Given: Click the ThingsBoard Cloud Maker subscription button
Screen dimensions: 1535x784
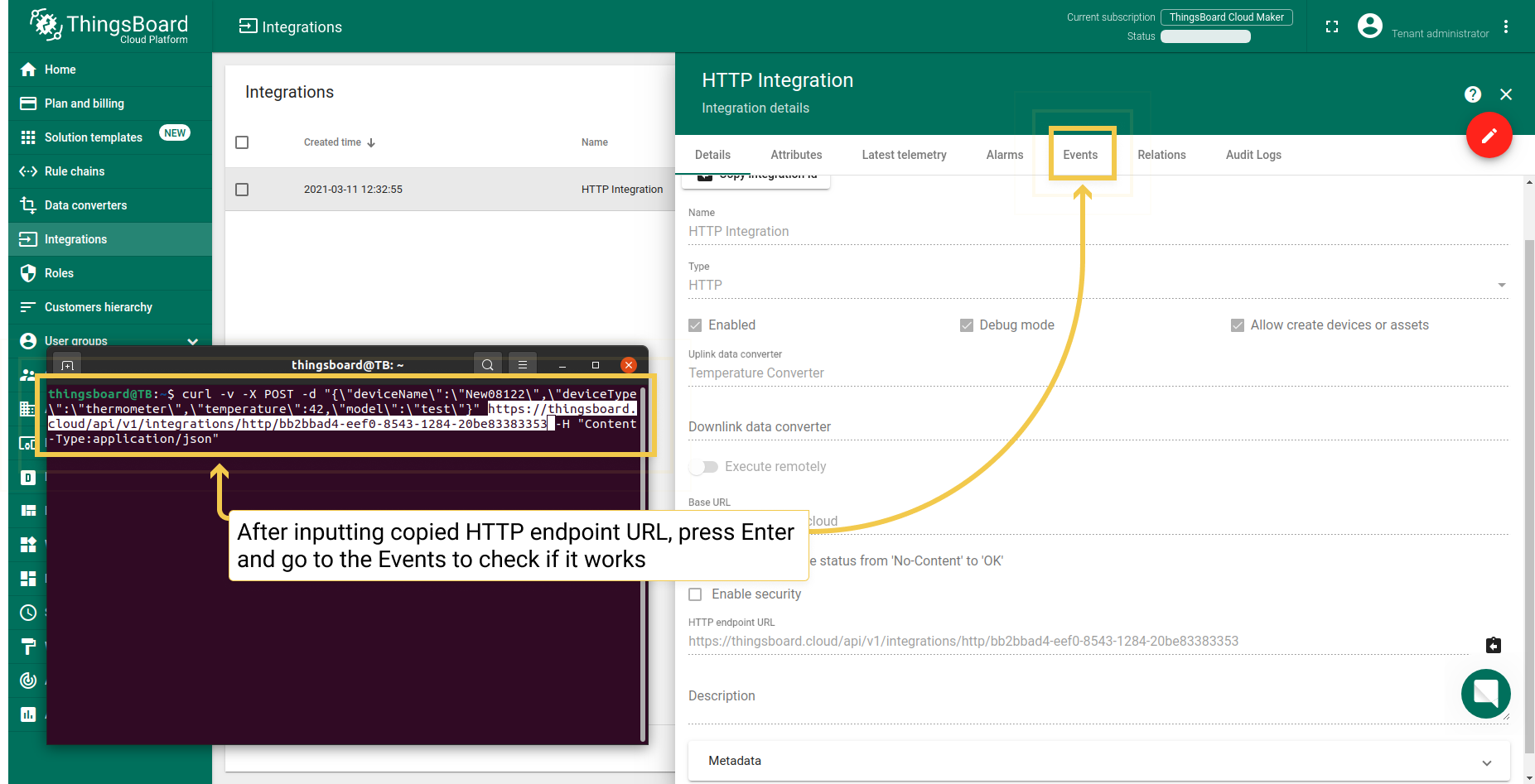Looking at the screenshot, I should click(1226, 17).
